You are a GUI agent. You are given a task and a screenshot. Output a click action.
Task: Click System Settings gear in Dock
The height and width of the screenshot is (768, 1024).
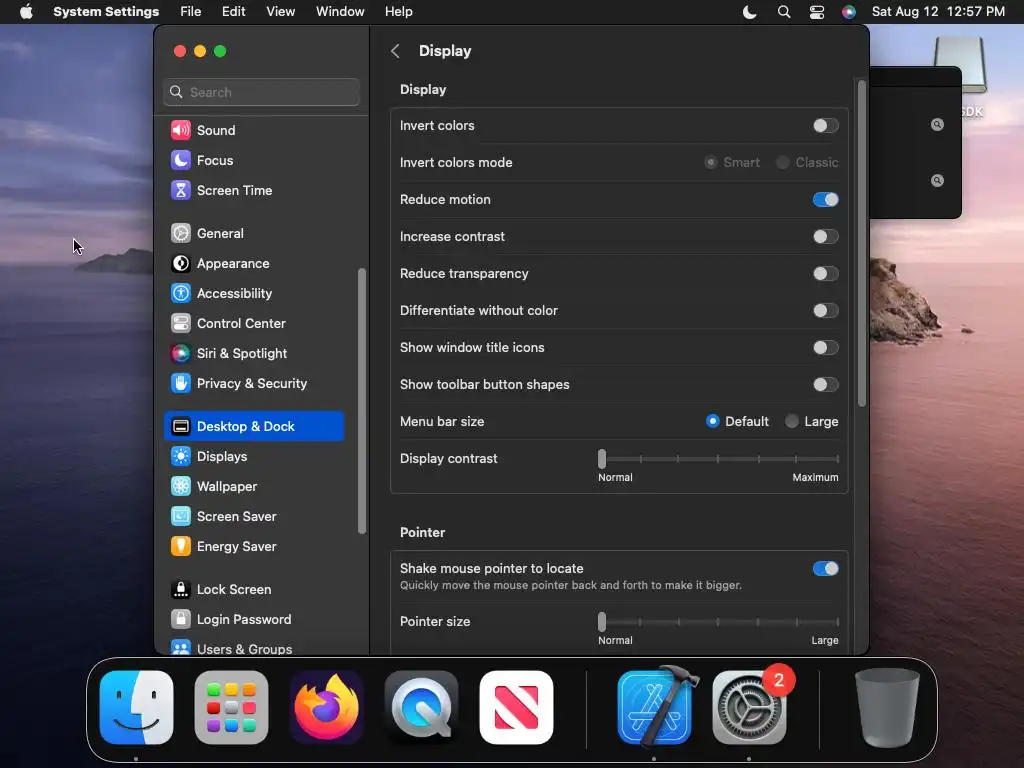749,707
